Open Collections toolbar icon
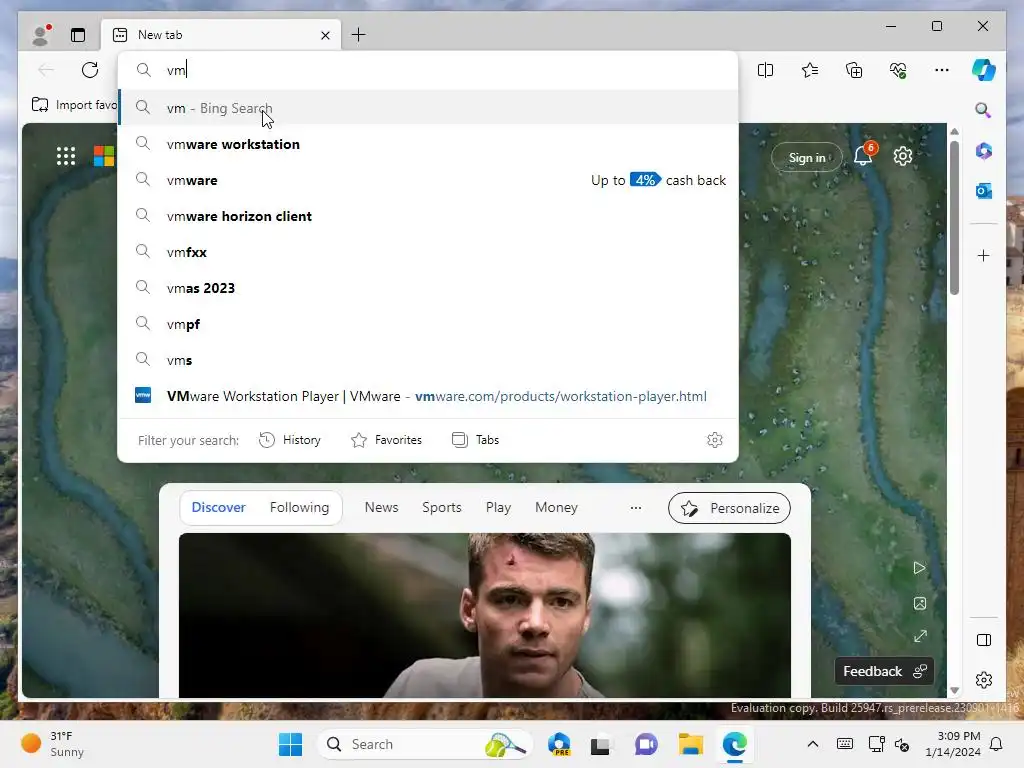This screenshot has height=768, width=1024. (854, 70)
